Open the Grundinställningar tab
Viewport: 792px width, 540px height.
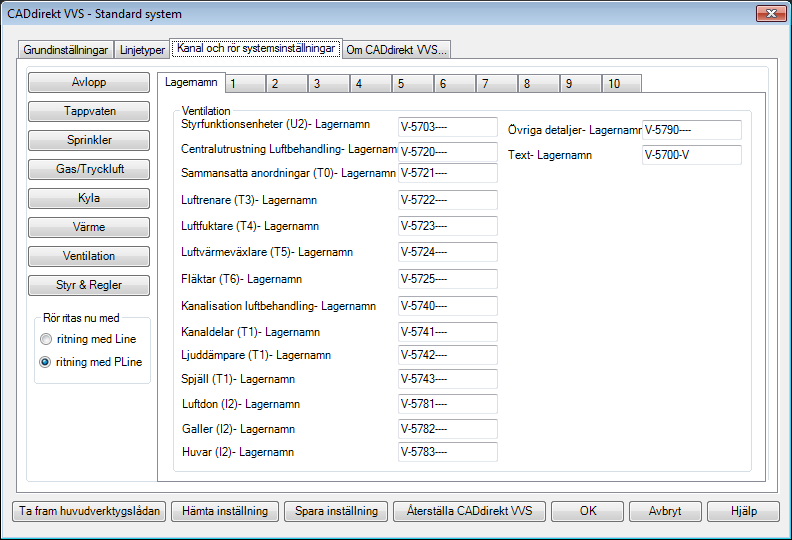point(66,50)
